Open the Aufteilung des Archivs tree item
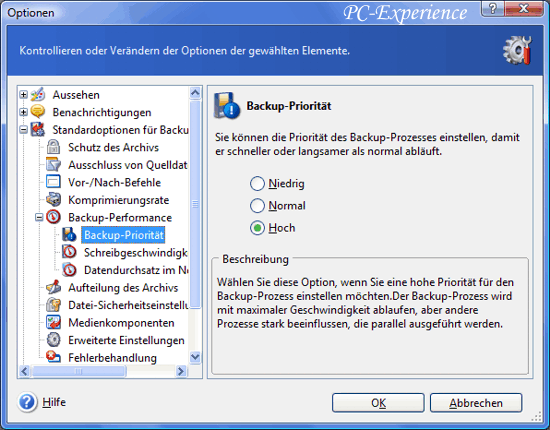 point(123,288)
